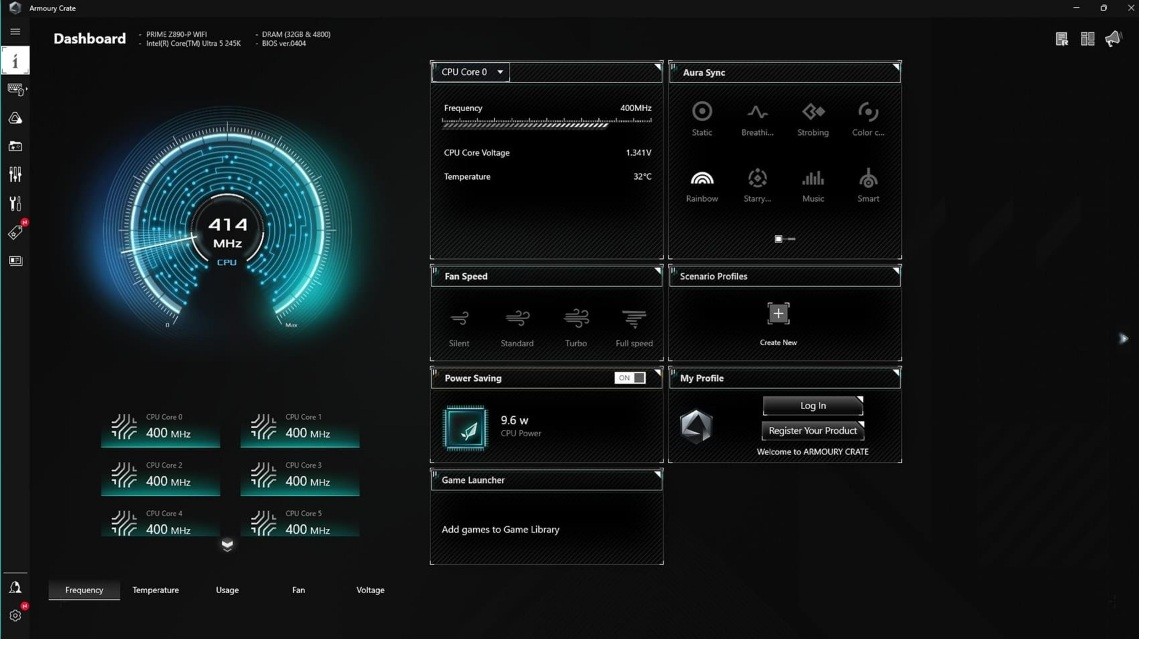
Task: Select the Color cycle lighting effect
Action: pyautogui.click(x=868, y=120)
